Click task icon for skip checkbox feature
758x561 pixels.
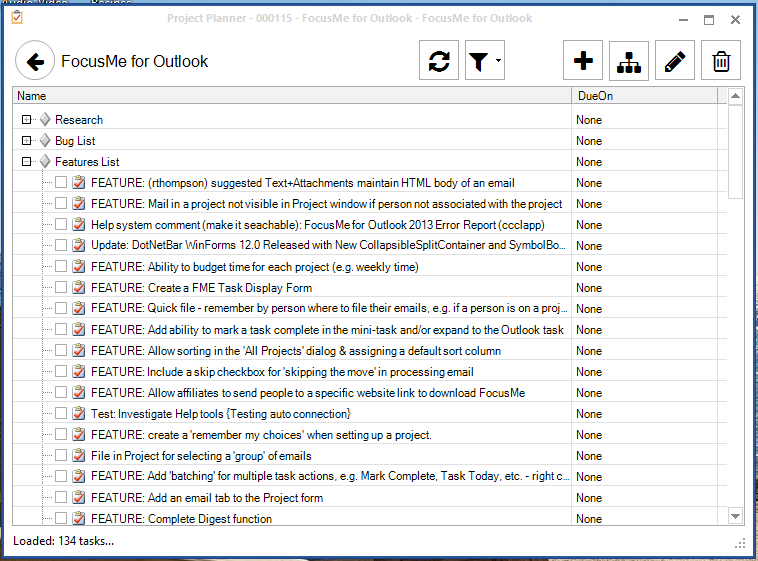point(78,371)
